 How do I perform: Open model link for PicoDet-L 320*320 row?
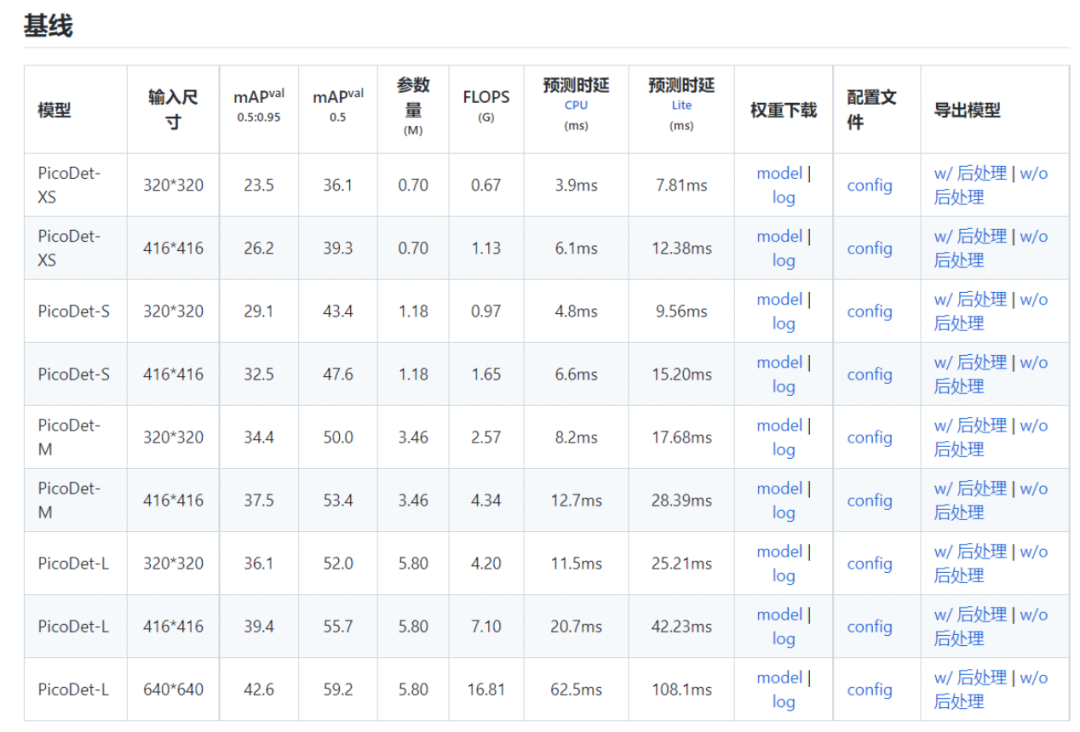779,552
